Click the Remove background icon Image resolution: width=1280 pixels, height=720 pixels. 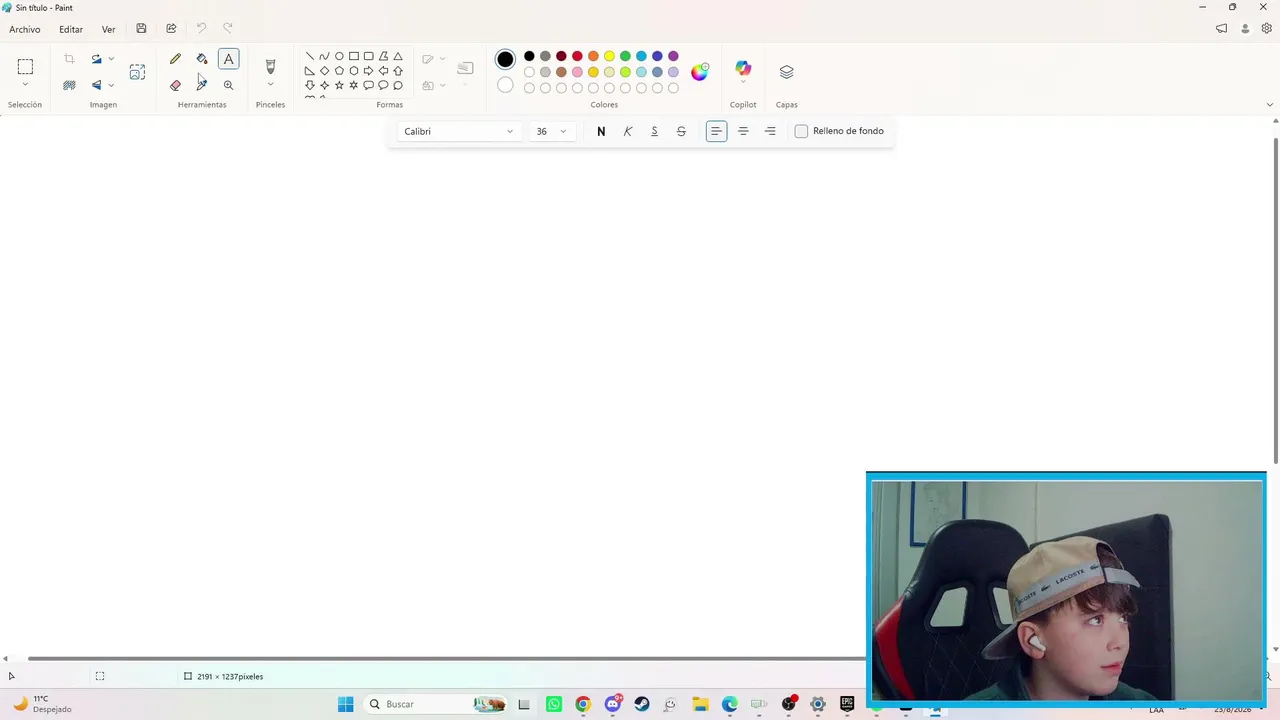pyautogui.click(x=69, y=85)
